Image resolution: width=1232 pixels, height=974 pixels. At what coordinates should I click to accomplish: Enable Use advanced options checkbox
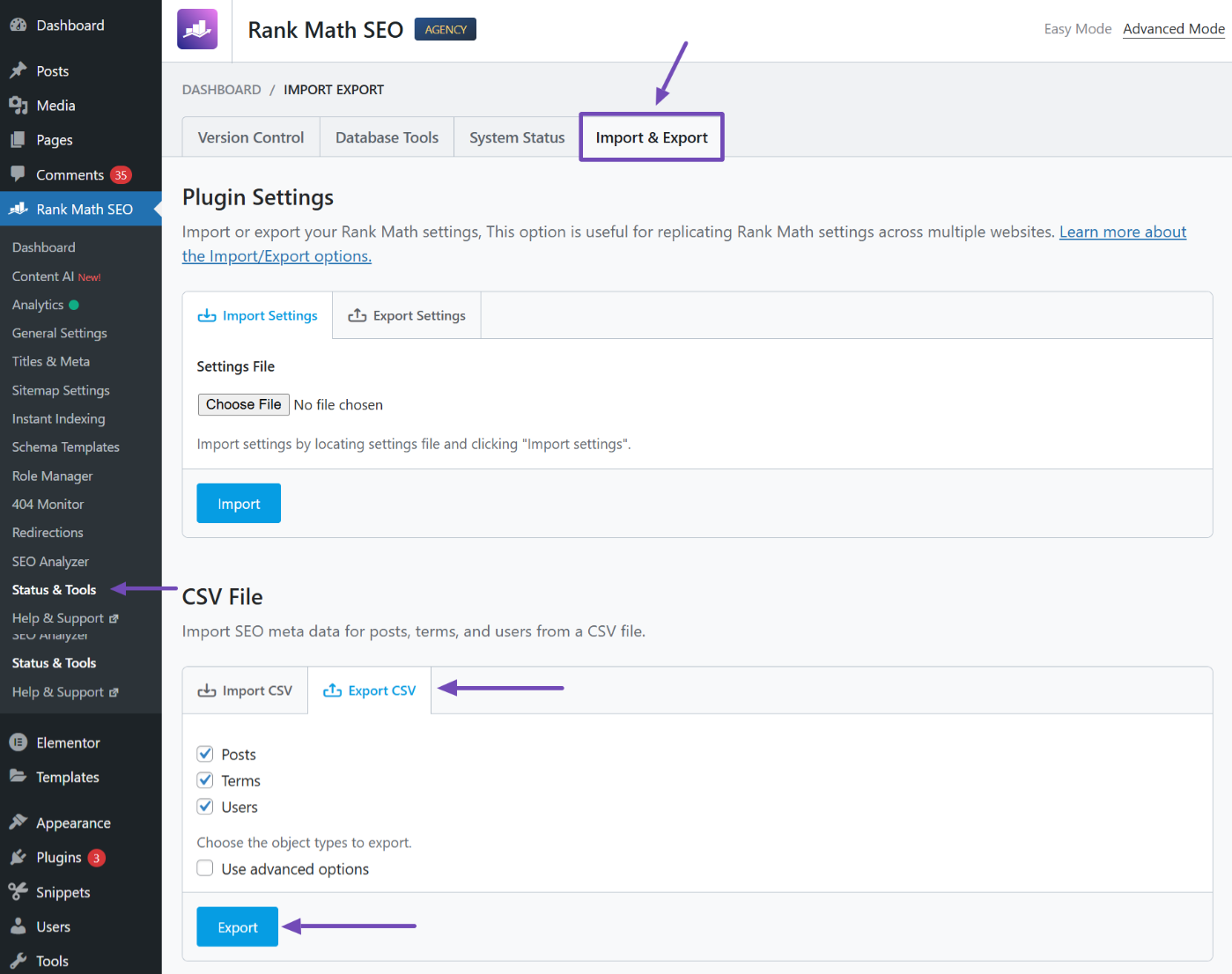pos(205,868)
